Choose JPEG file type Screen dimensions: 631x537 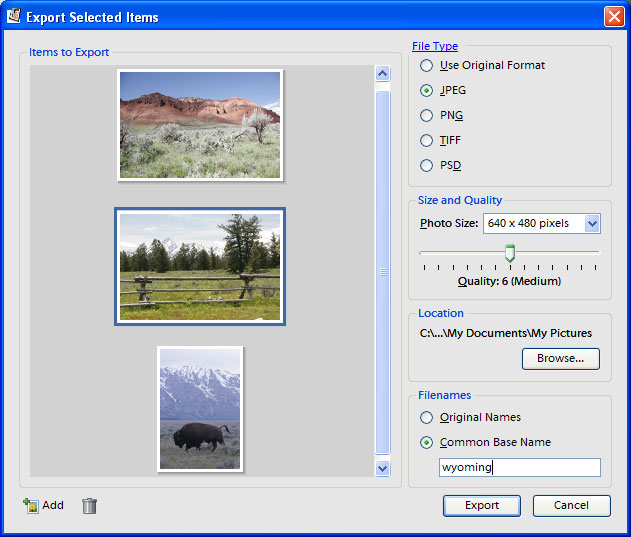(x=427, y=91)
